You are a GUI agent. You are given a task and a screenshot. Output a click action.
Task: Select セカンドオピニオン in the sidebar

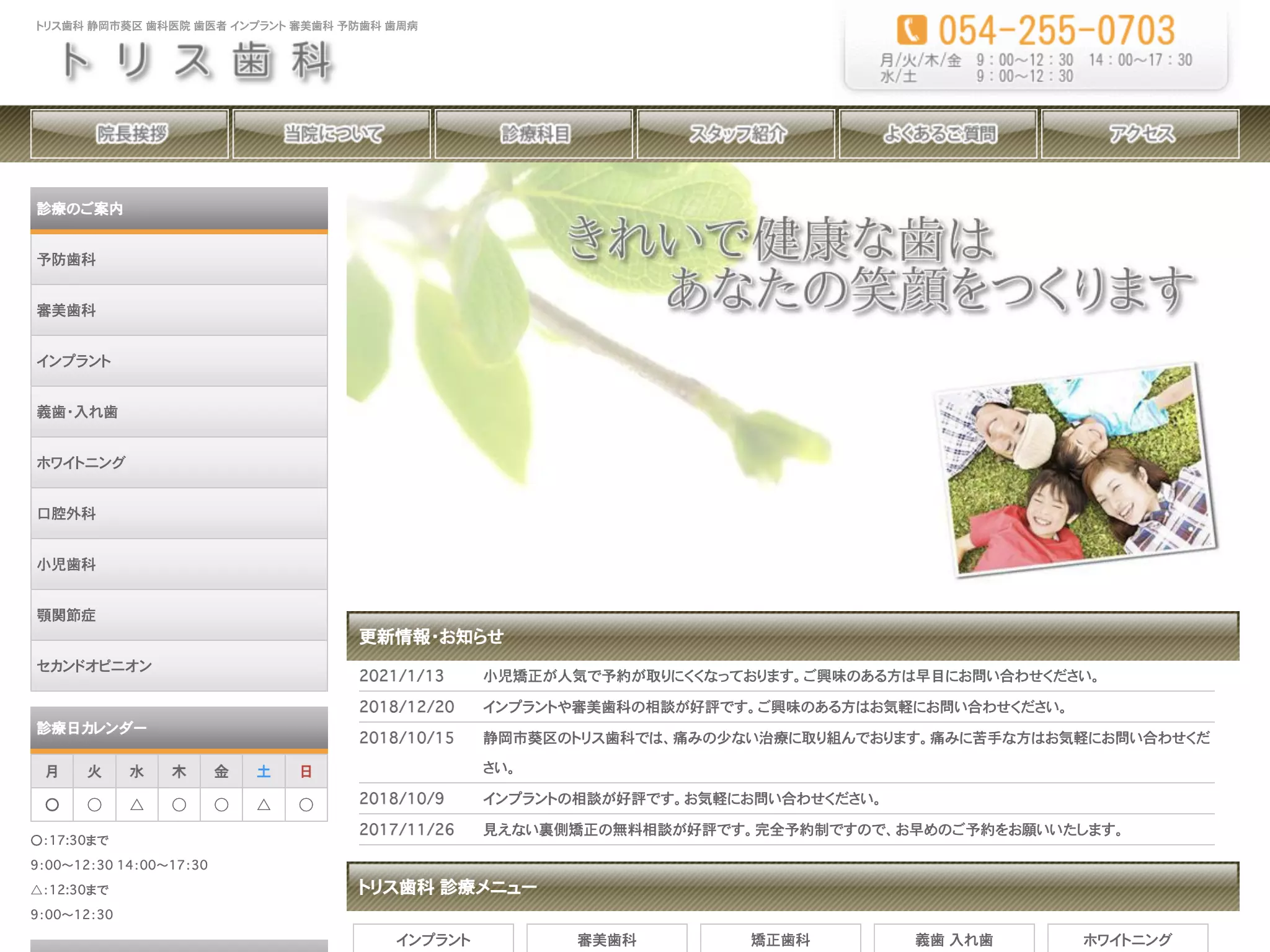point(179,666)
